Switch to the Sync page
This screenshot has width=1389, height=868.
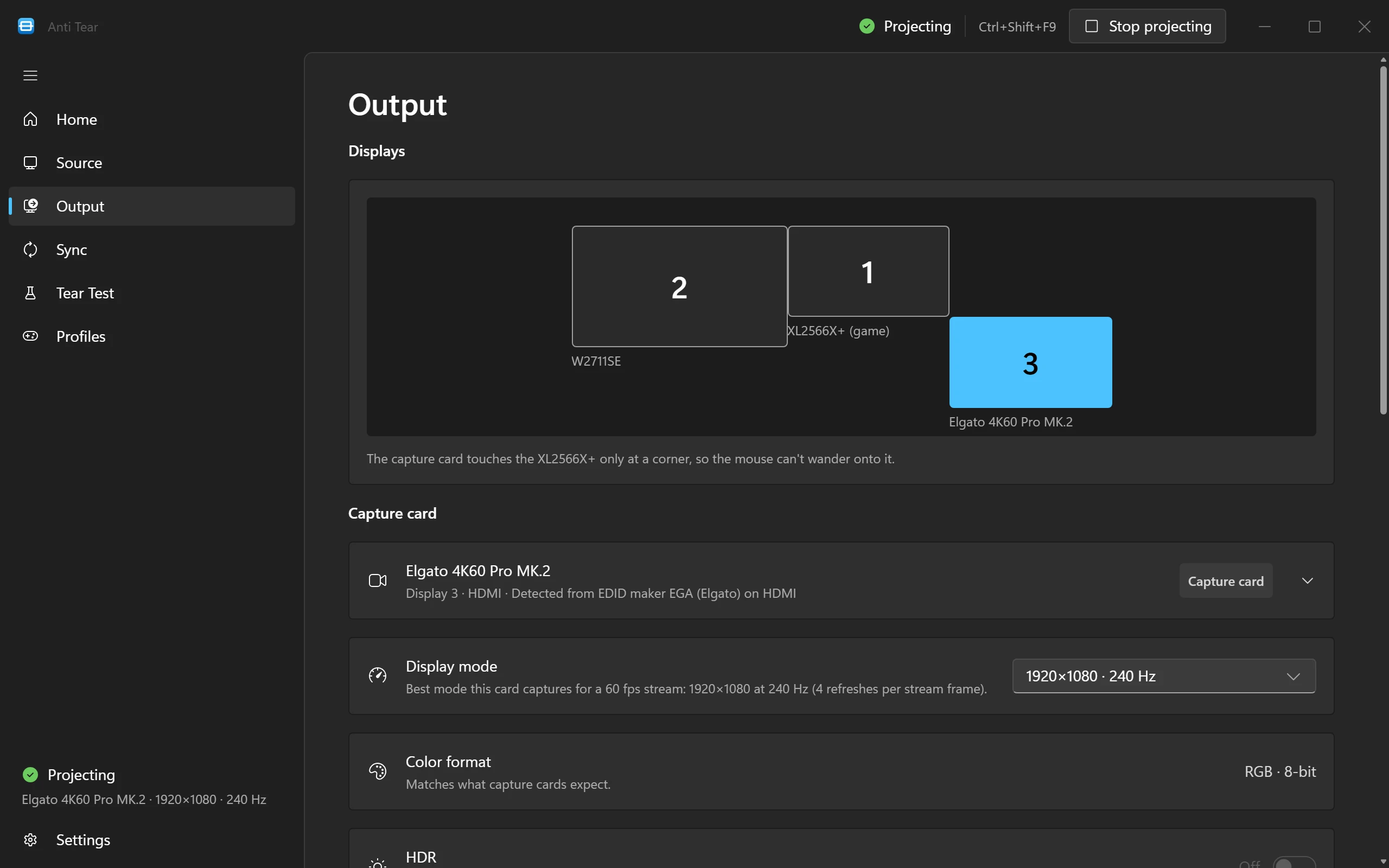coord(152,249)
